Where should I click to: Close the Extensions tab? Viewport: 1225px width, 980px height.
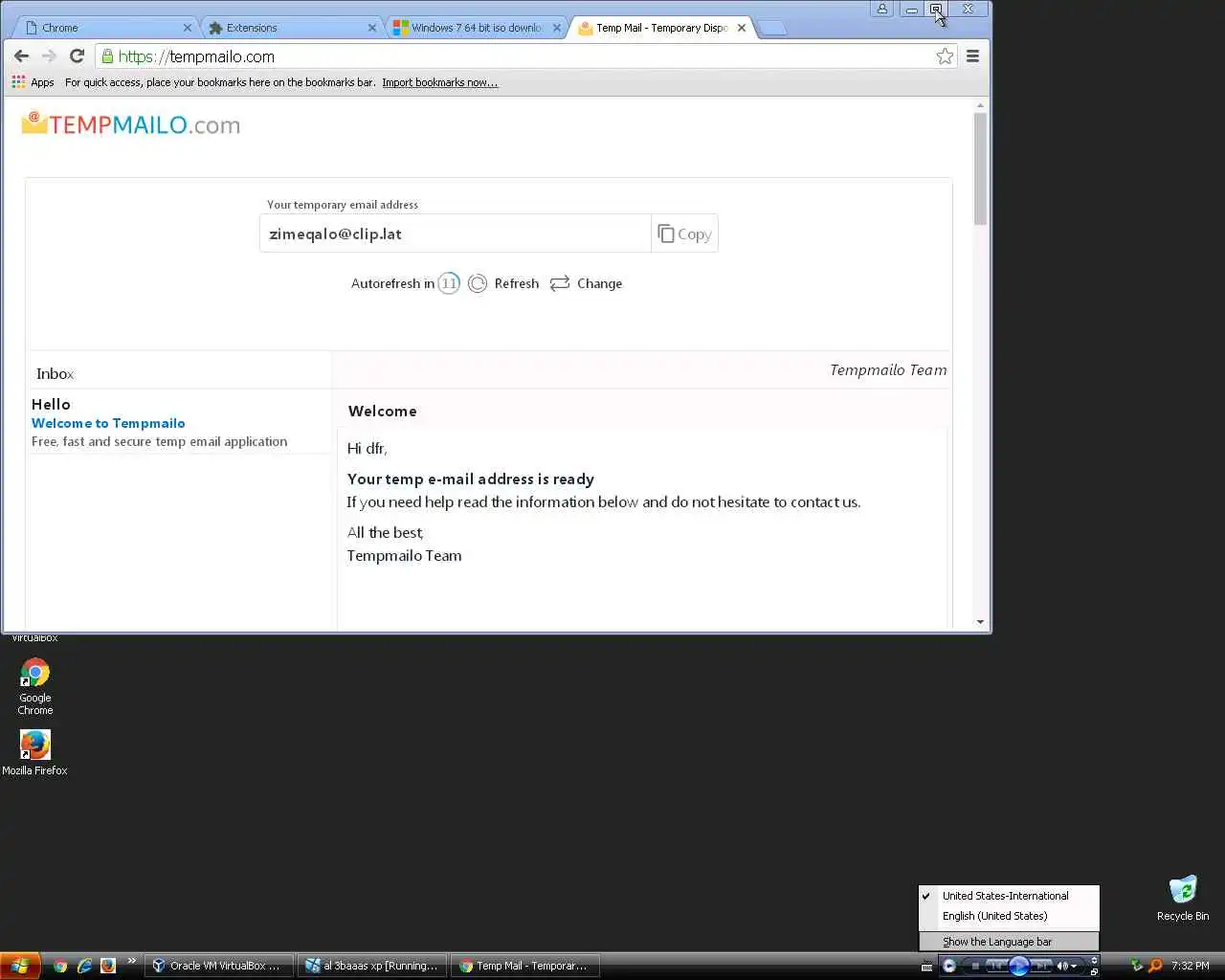(x=372, y=28)
